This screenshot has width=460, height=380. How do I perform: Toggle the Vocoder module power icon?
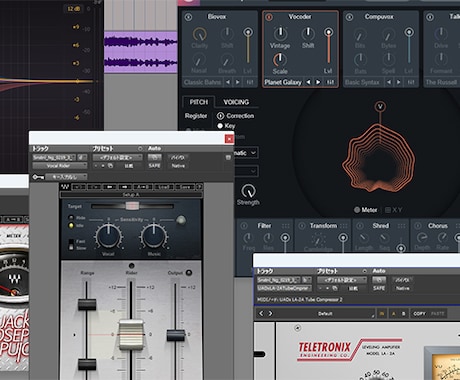269,17
